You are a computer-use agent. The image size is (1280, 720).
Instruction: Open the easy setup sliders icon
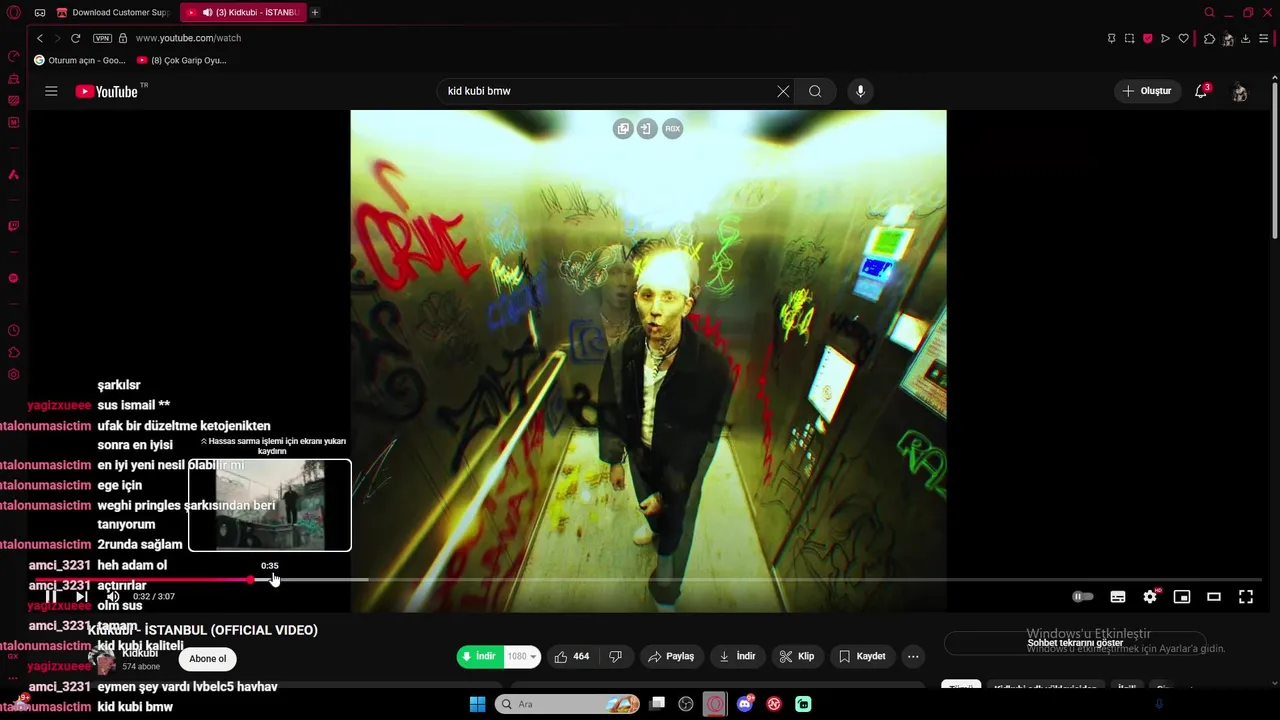pyautogui.click(x=1263, y=38)
